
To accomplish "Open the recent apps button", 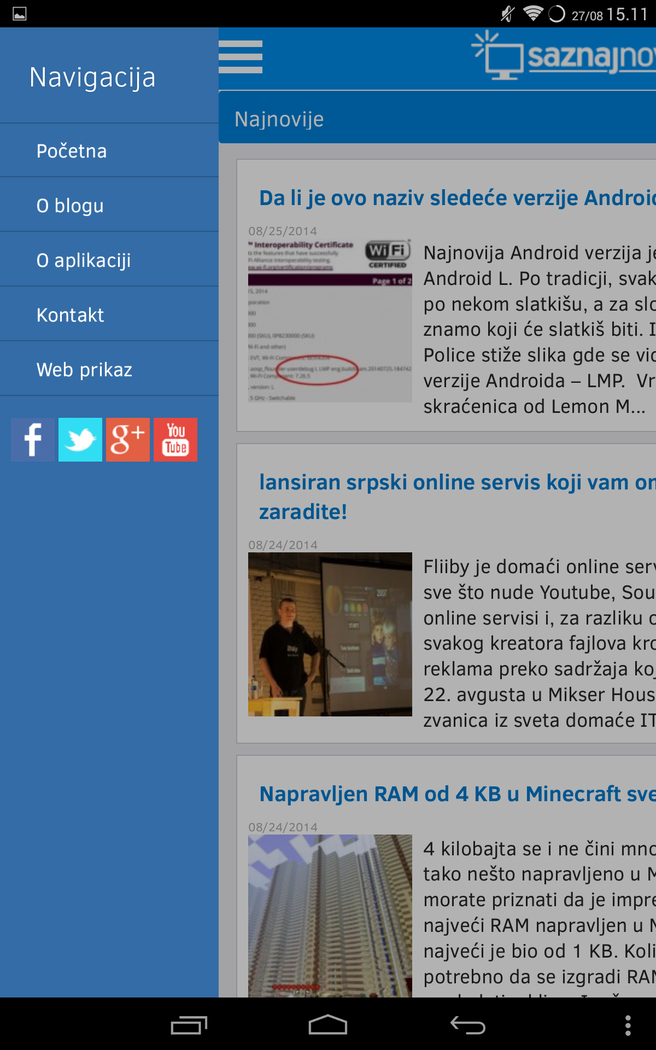I will click(x=189, y=1025).
